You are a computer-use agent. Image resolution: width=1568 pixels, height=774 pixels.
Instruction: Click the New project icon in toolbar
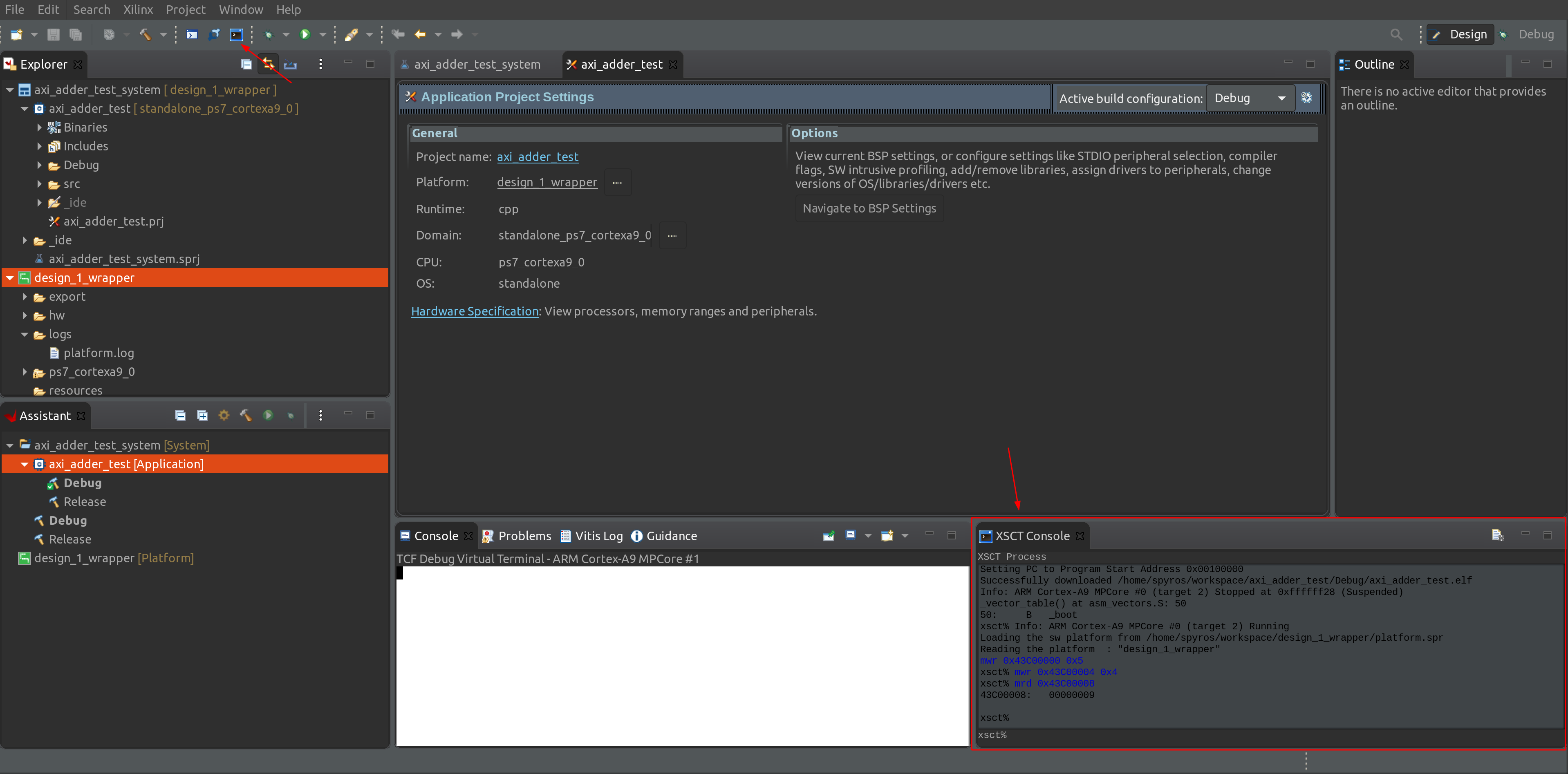(x=16, y=34)
